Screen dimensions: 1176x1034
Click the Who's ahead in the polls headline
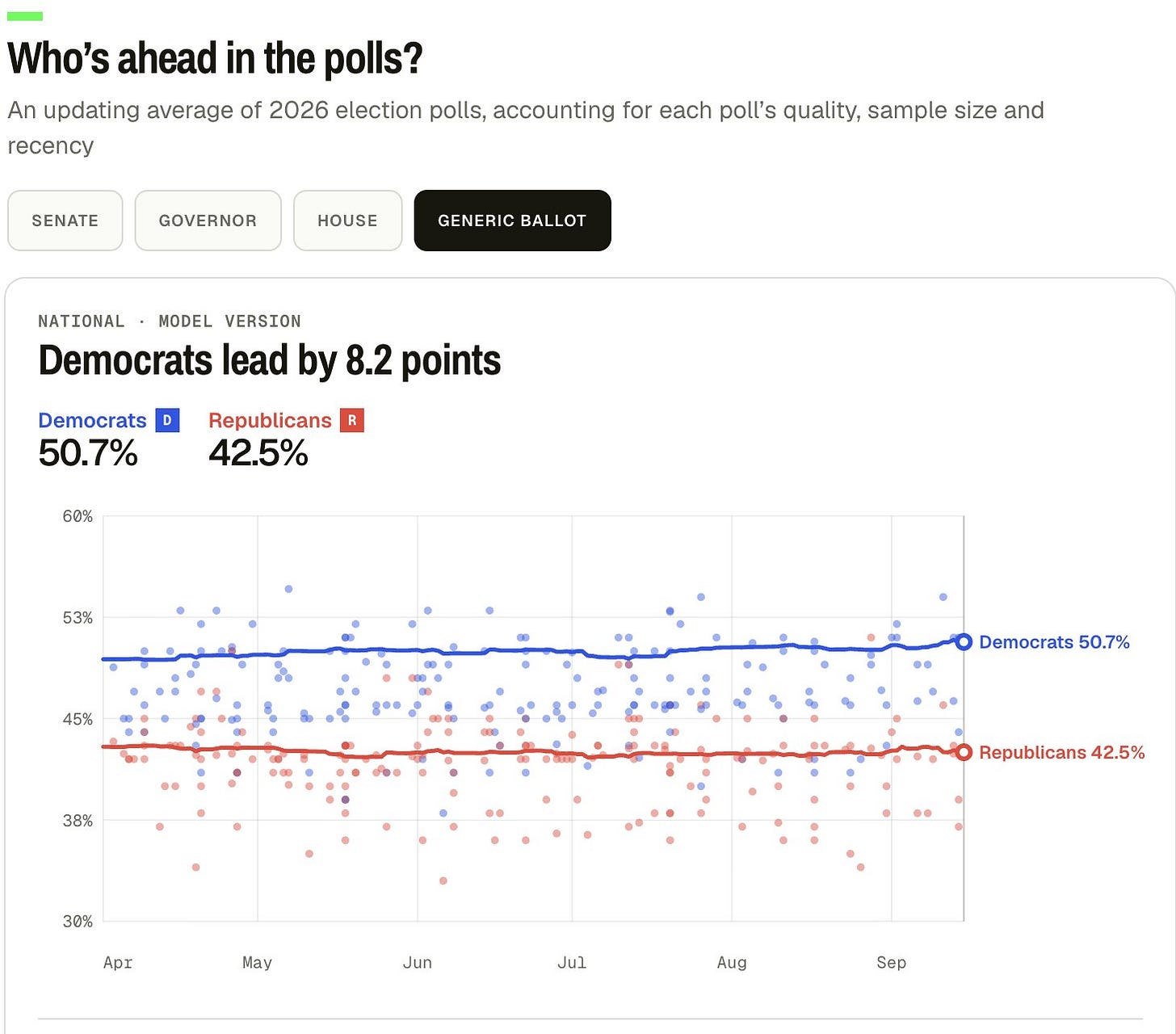tap(215, 58)
